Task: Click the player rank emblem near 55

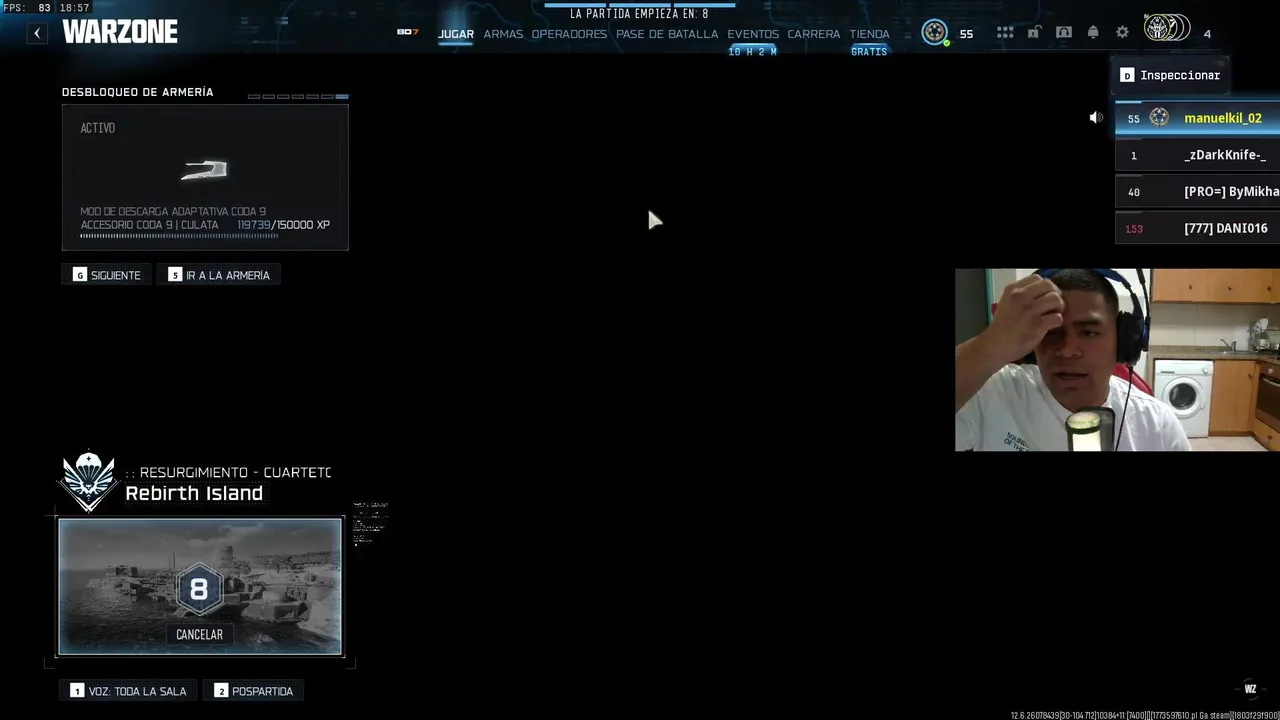Action: (x=935, y=33)
